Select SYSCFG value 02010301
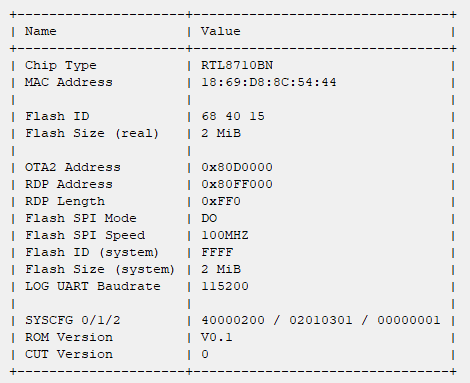This screenshot has height=383, width=470. [x=321, y=320]
